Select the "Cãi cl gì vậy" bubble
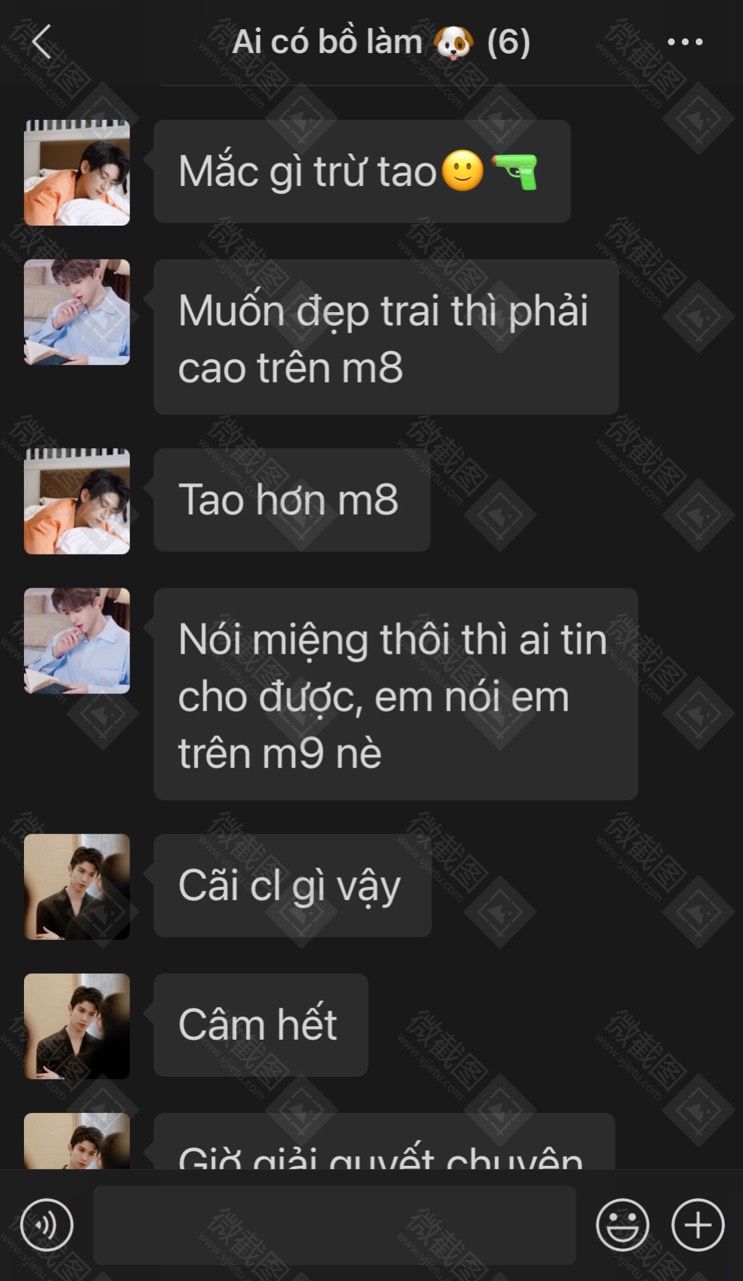Image resolution: width=743 pixels, height=1281 pixels. tap(293, 885)
